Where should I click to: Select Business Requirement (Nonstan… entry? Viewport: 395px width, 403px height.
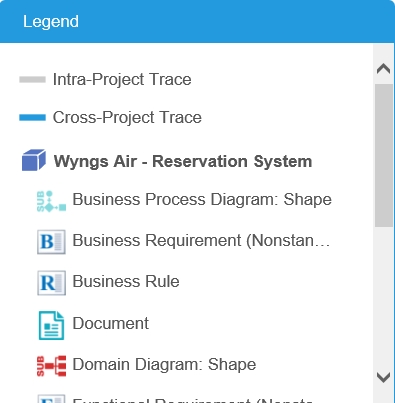pyautogui.click(x=201, y=241)
